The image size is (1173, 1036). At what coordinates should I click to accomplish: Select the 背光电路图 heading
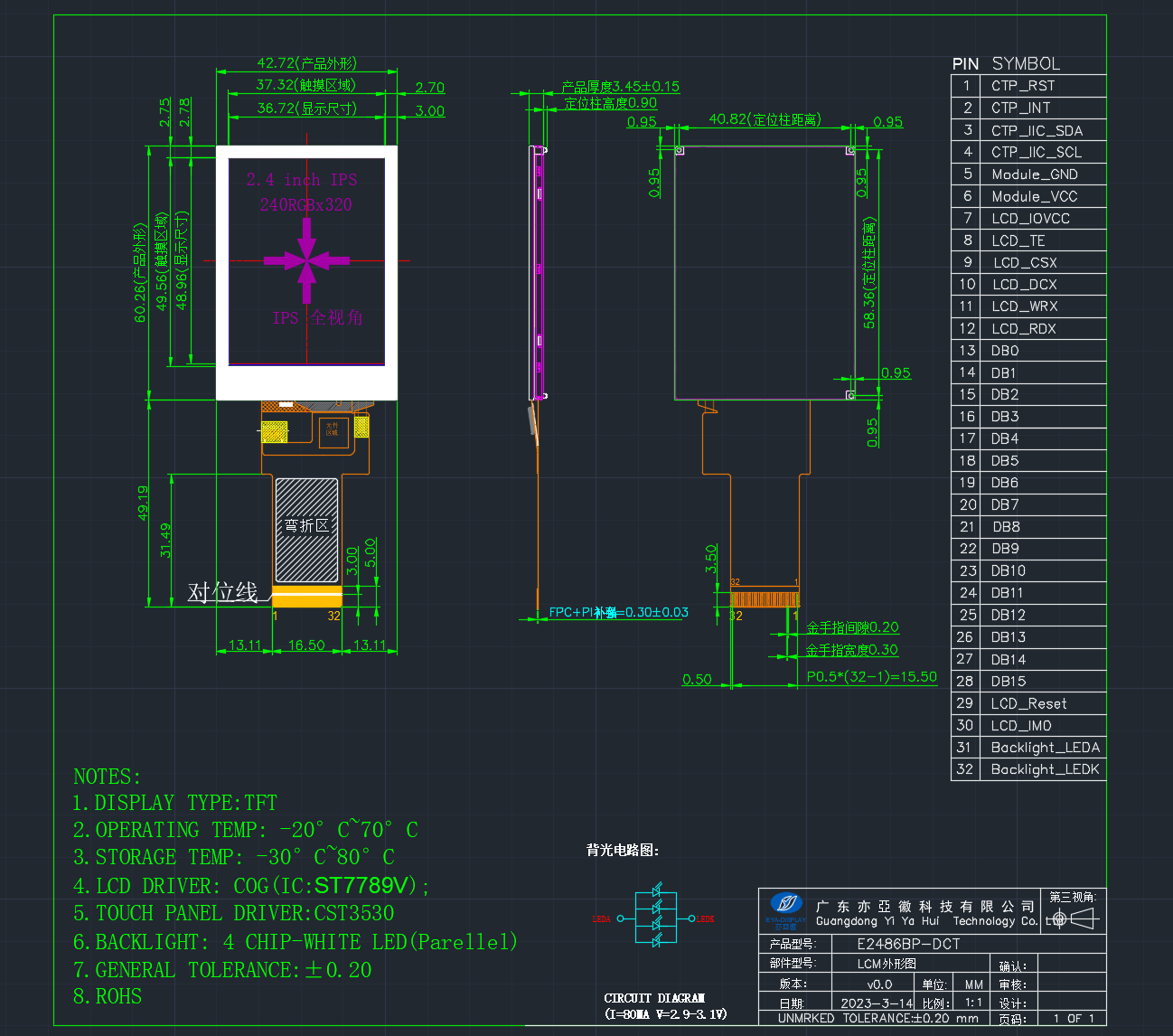coord(623,850)
